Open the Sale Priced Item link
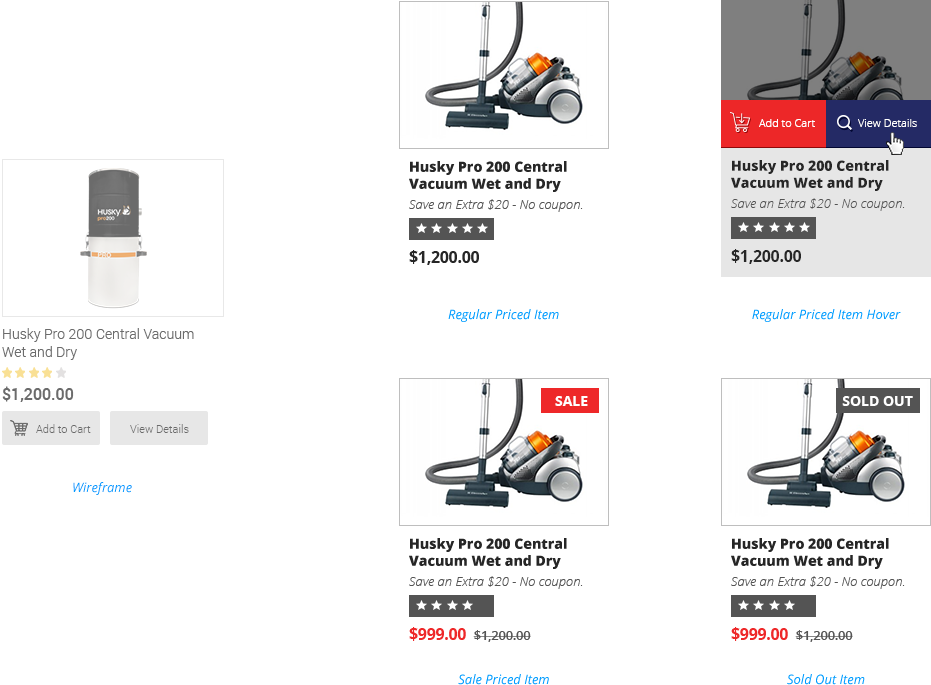 pos(504,678)
